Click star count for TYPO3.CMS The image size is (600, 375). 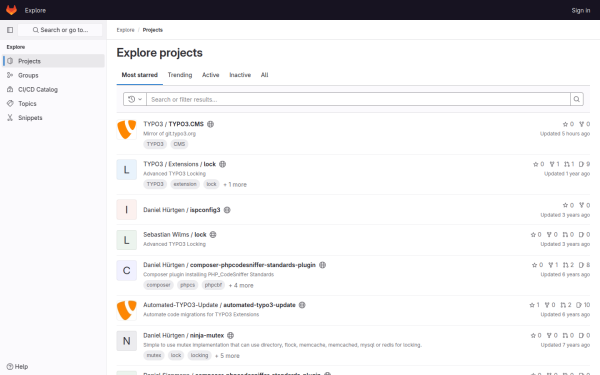568,124
